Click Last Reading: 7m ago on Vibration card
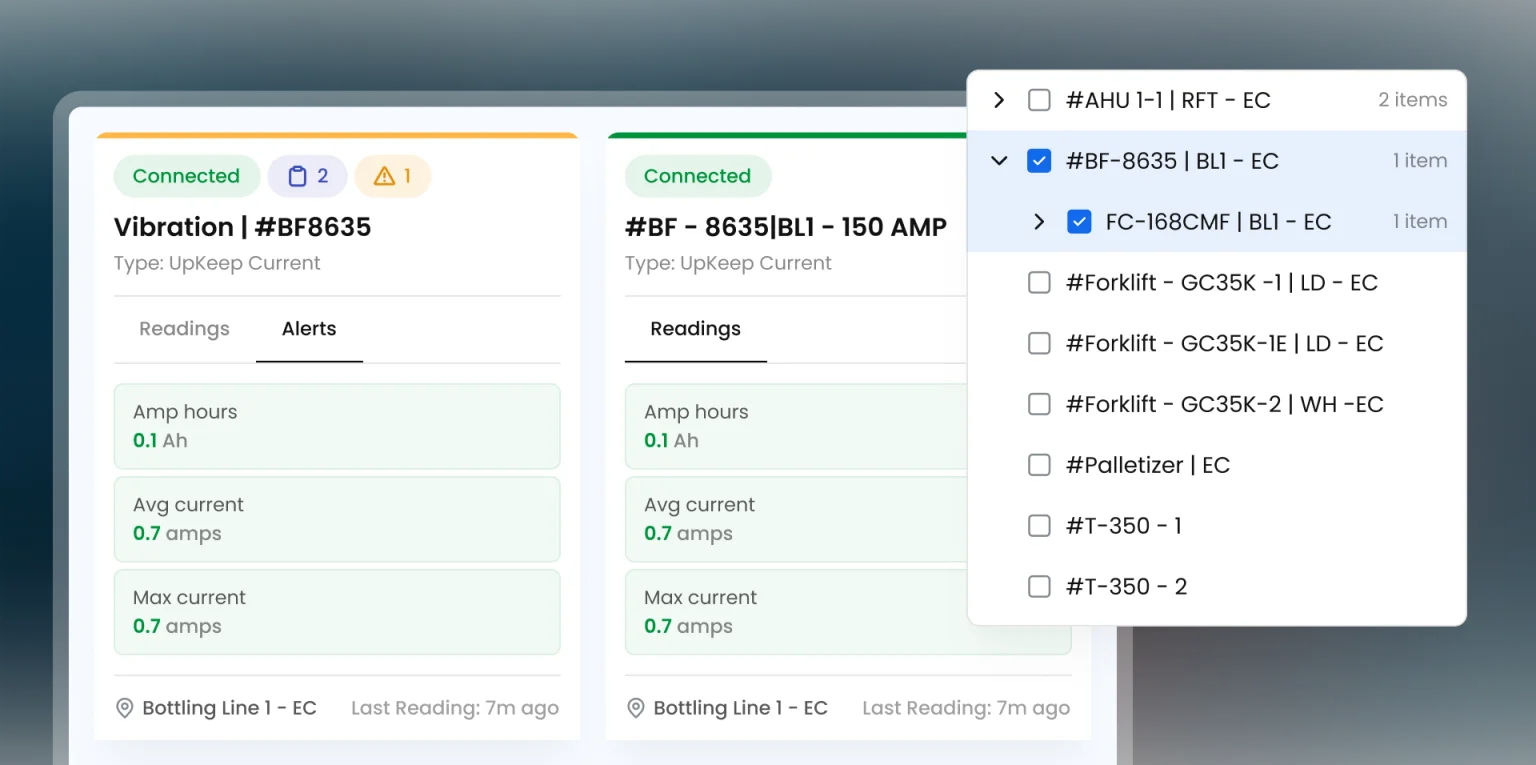 pyautogui.click(x=455, y=708)
